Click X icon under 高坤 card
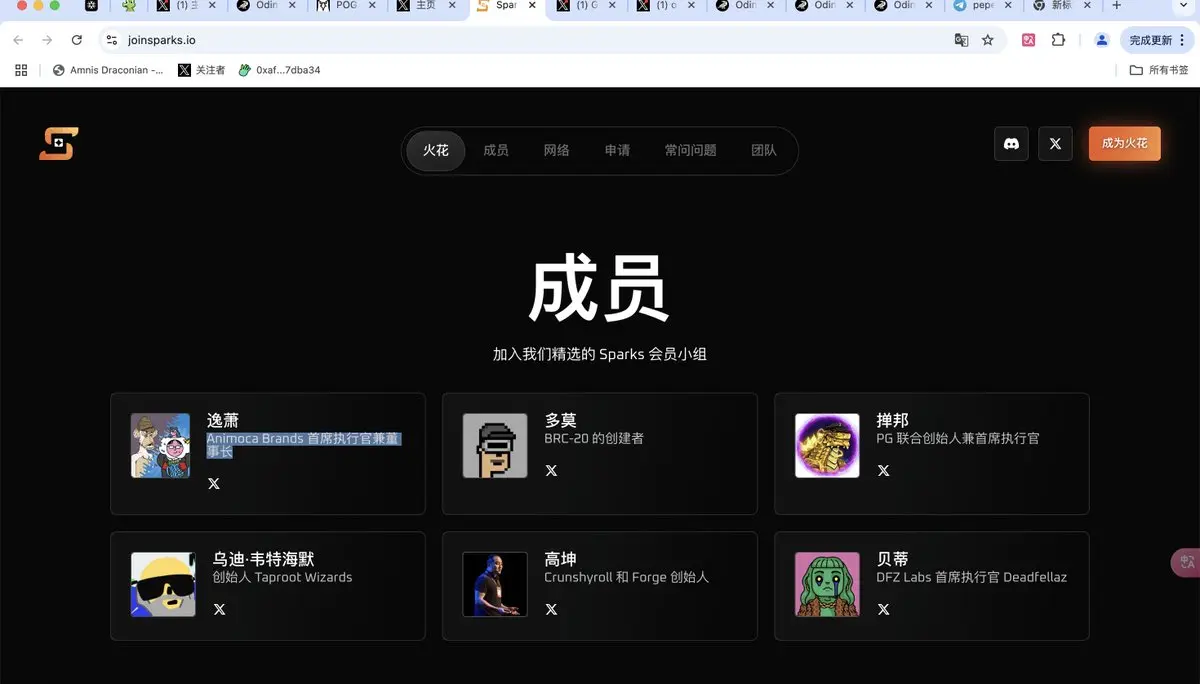1200x684 pixels. tap(551, 609)
